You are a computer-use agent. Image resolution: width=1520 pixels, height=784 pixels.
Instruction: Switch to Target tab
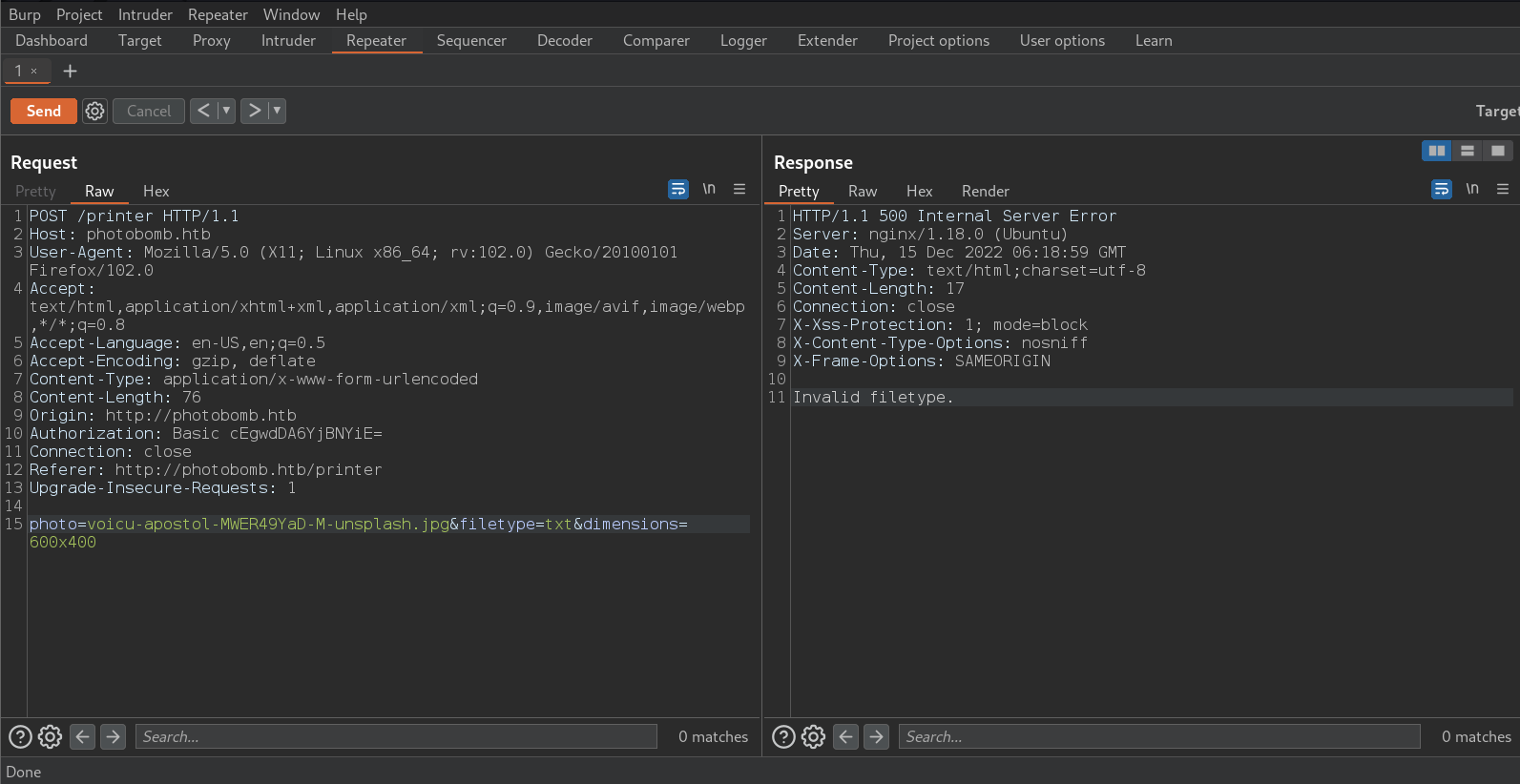[139, 40]
